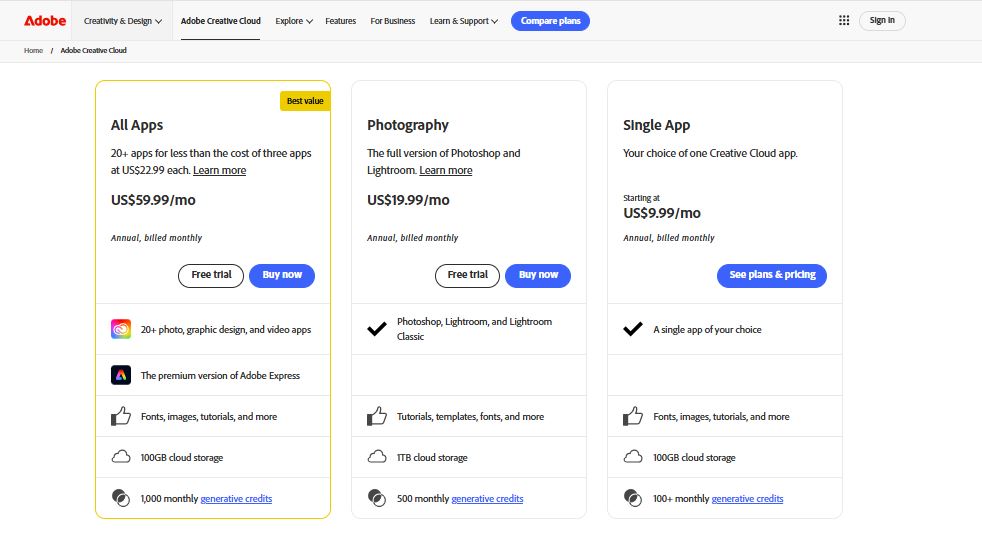Click the Adobe logo
The image size is (982, 550).
pyautogui.click(x=45, y=21)
